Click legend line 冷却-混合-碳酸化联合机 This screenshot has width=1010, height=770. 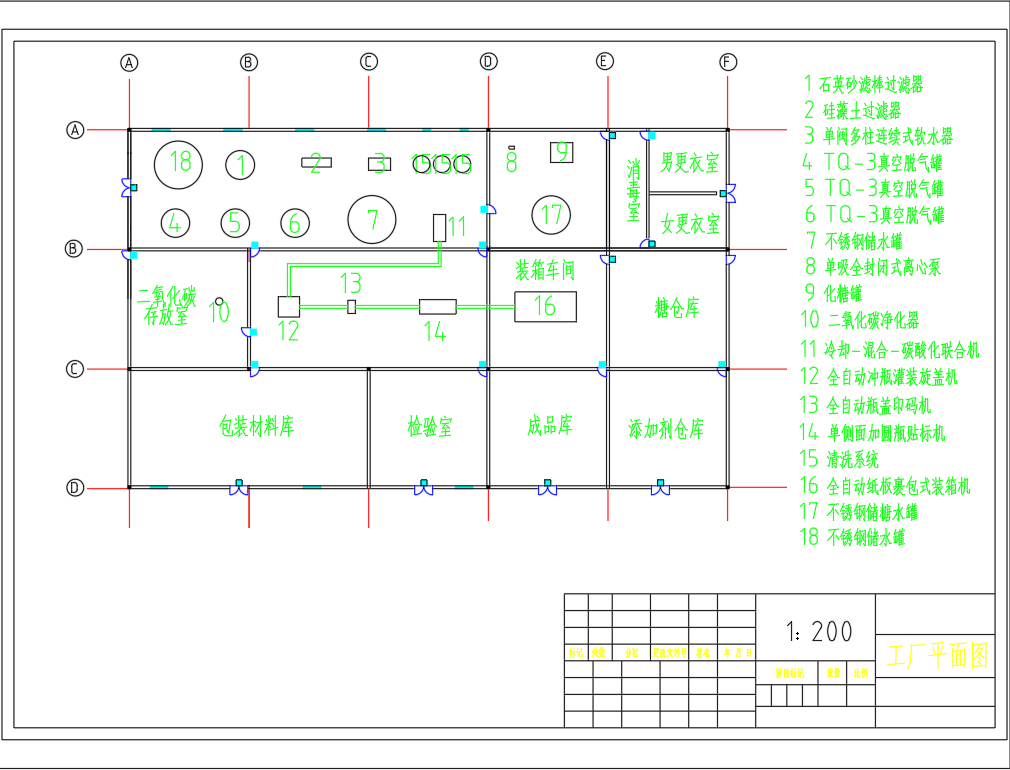click(x=902, y=350)
